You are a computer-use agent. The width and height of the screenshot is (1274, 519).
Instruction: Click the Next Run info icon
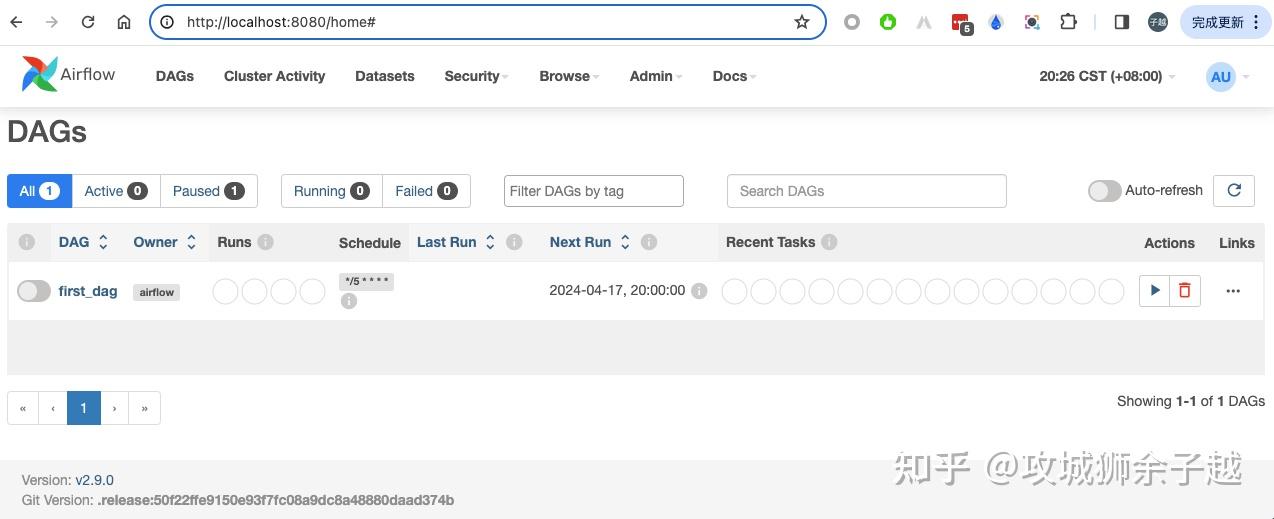tap(649, 242)
